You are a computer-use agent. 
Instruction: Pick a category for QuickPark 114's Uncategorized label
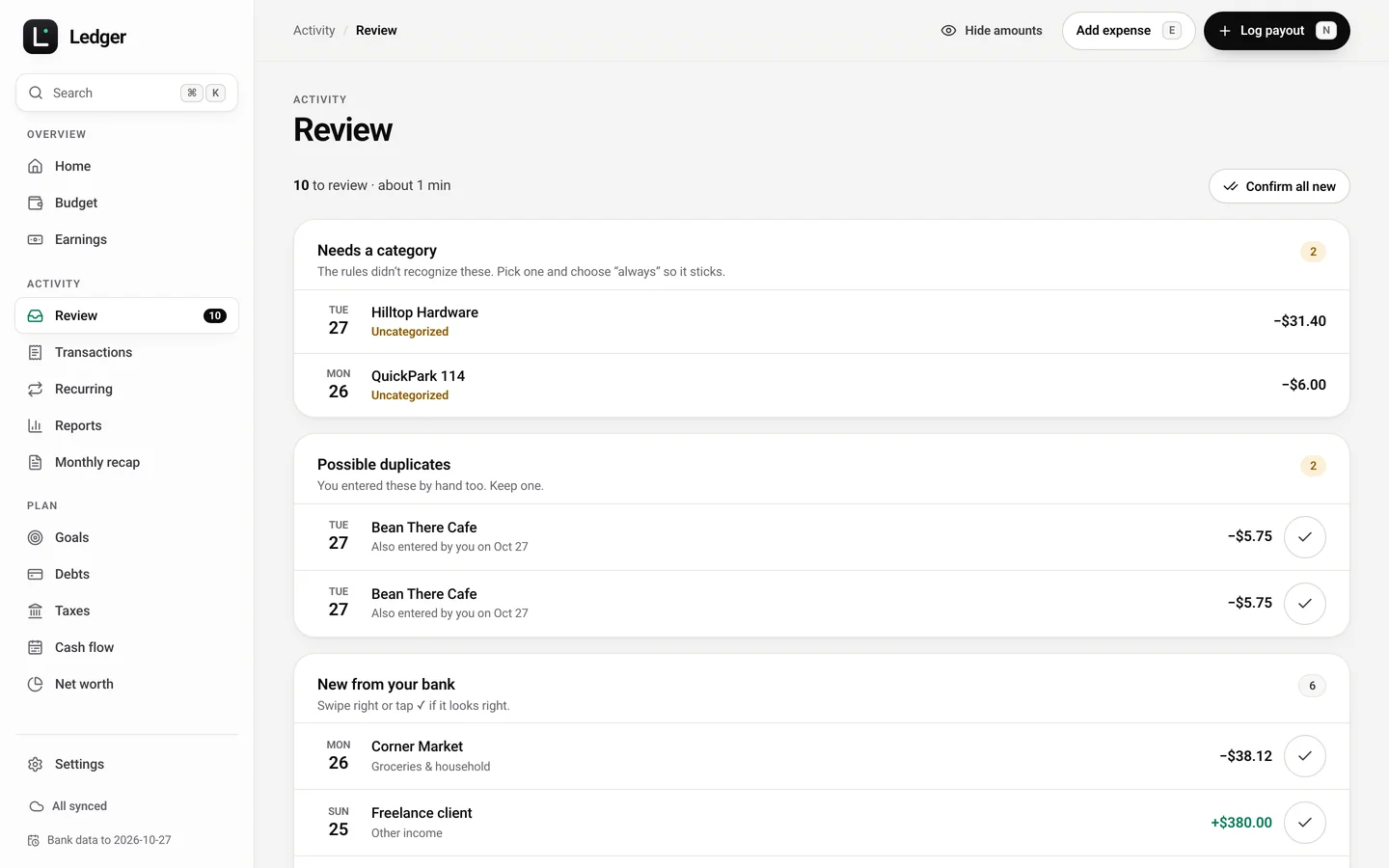pos(410,395)
